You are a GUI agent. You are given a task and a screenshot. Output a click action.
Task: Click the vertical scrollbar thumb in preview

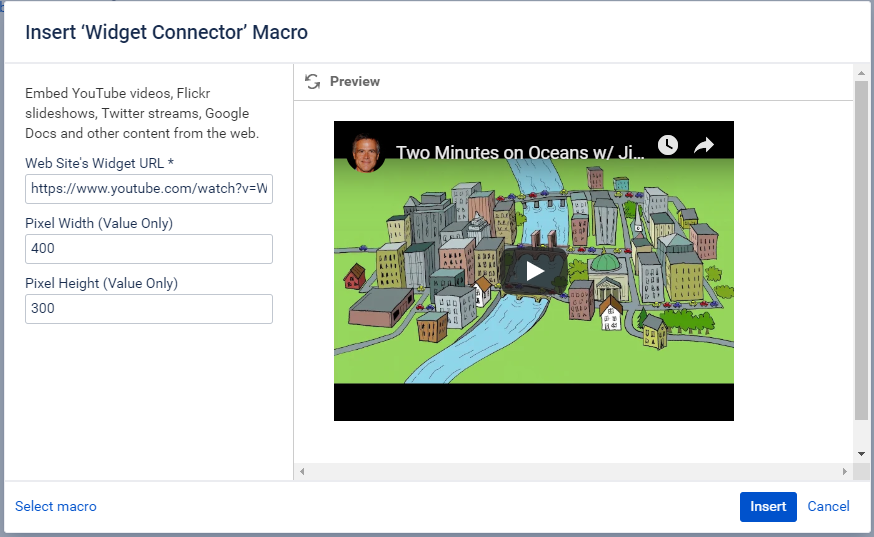pos(861,250)
